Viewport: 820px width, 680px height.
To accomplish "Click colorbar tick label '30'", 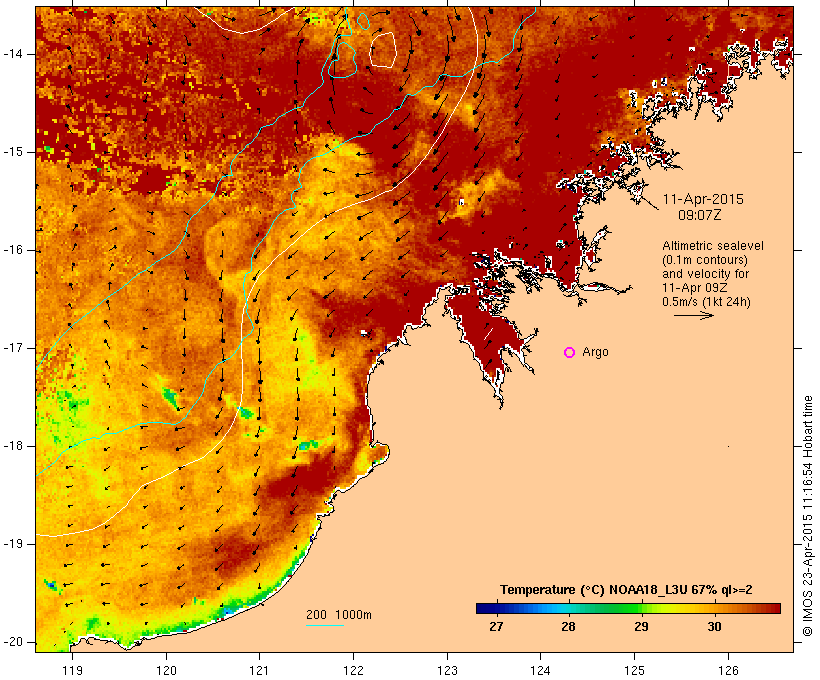I will (714, 627).
